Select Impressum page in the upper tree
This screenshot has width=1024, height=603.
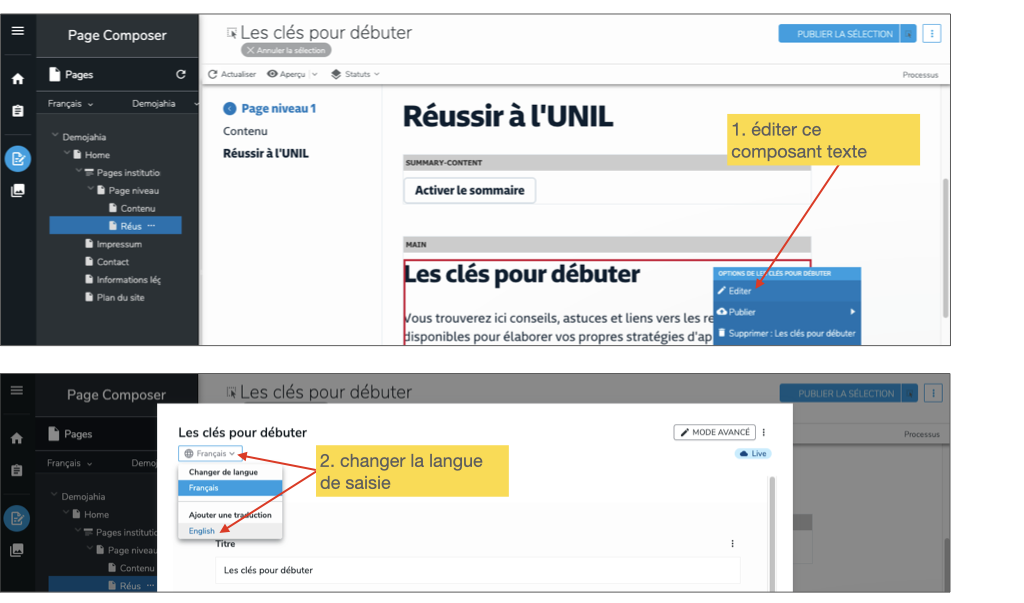[118, 244]
